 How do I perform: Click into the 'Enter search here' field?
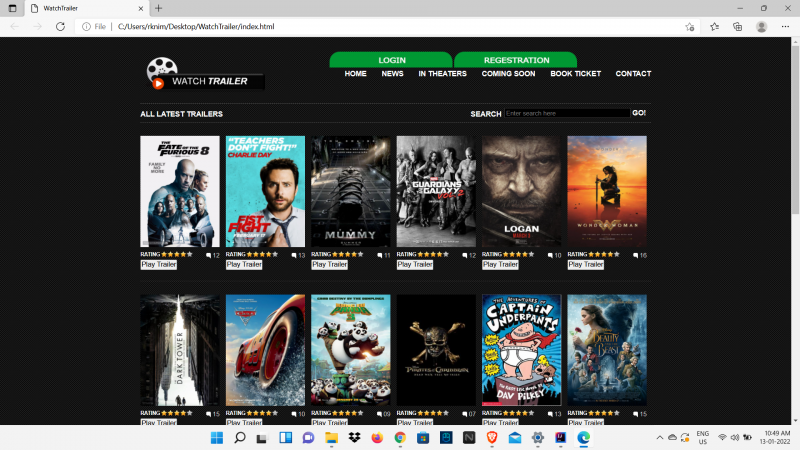click(x=567, y=113)
